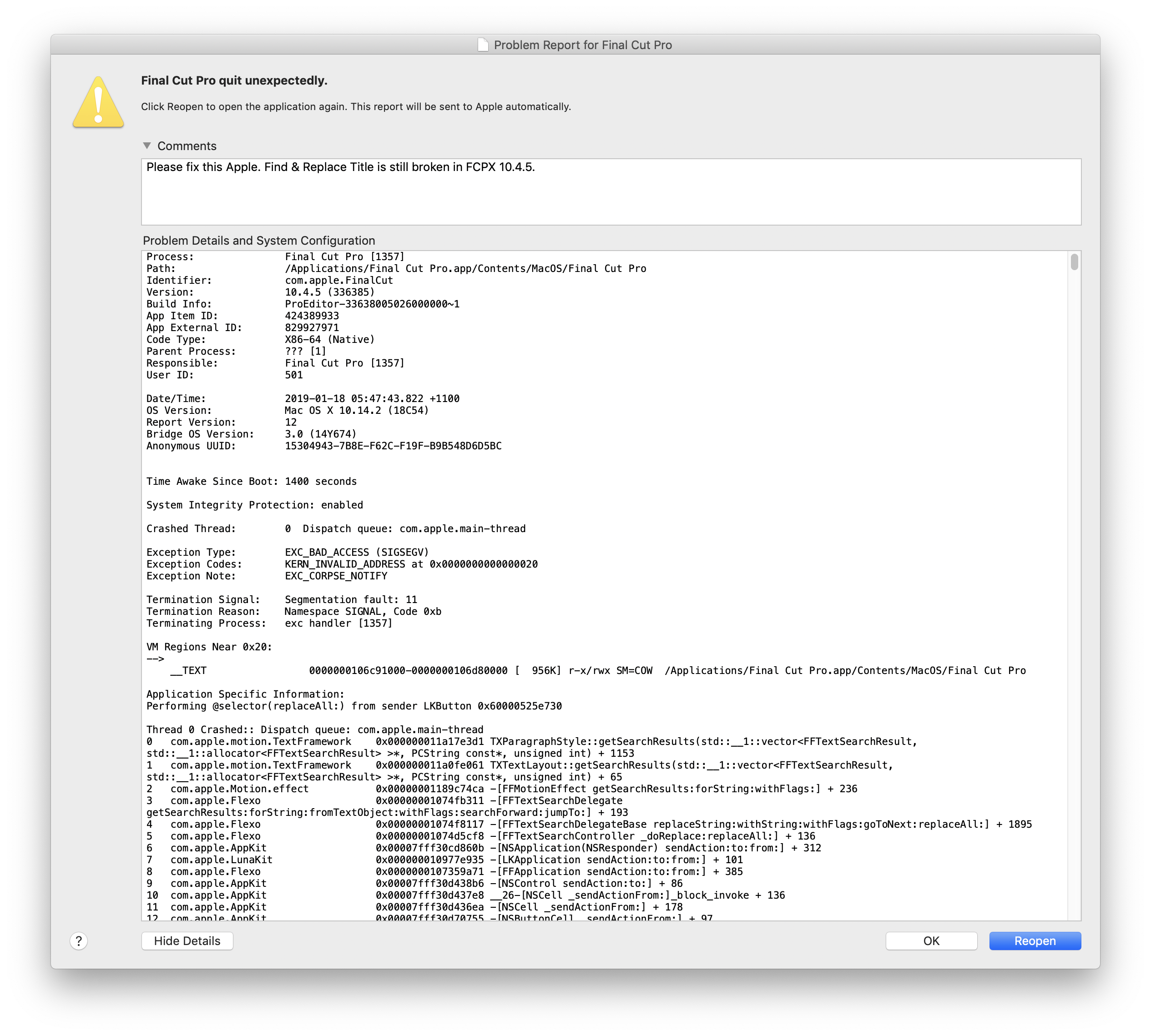Click 'User ID:' 501 line
The width and height of the screenshot is (1151, 1036).
[224, 375]
